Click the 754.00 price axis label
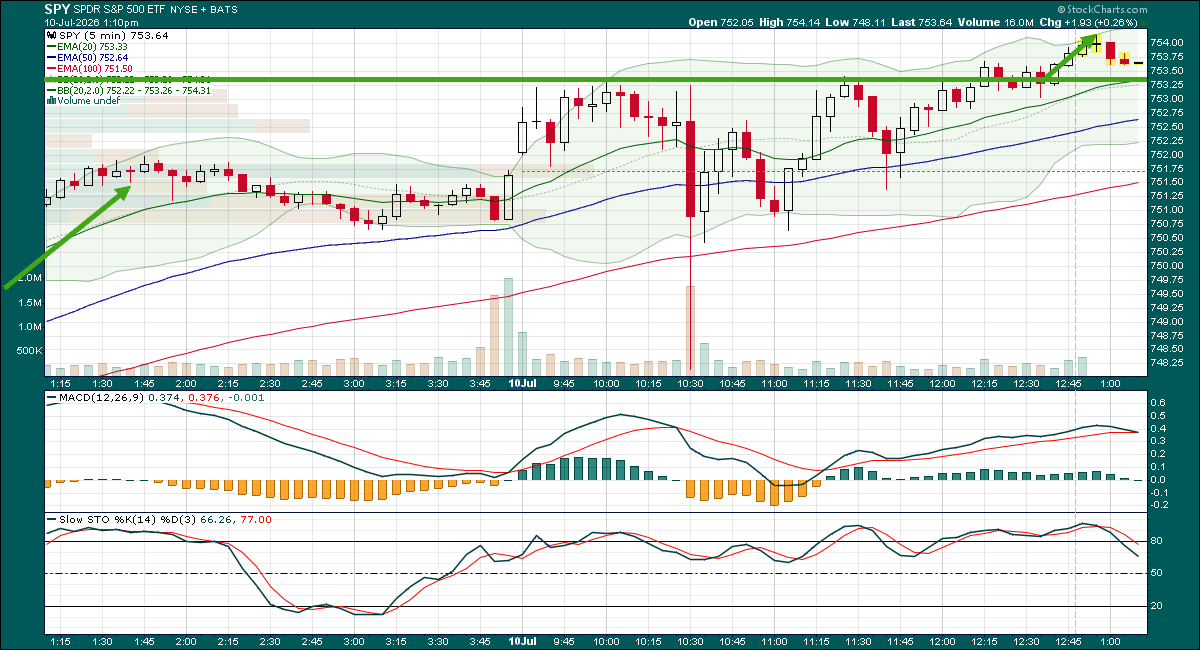 click(1167, 42)
